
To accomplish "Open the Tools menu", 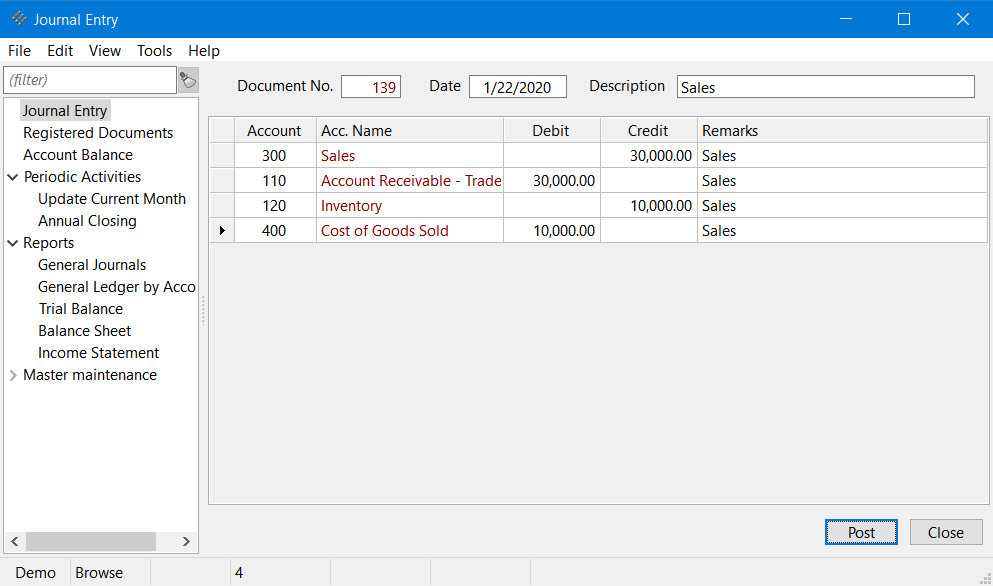I will (154, 51).
